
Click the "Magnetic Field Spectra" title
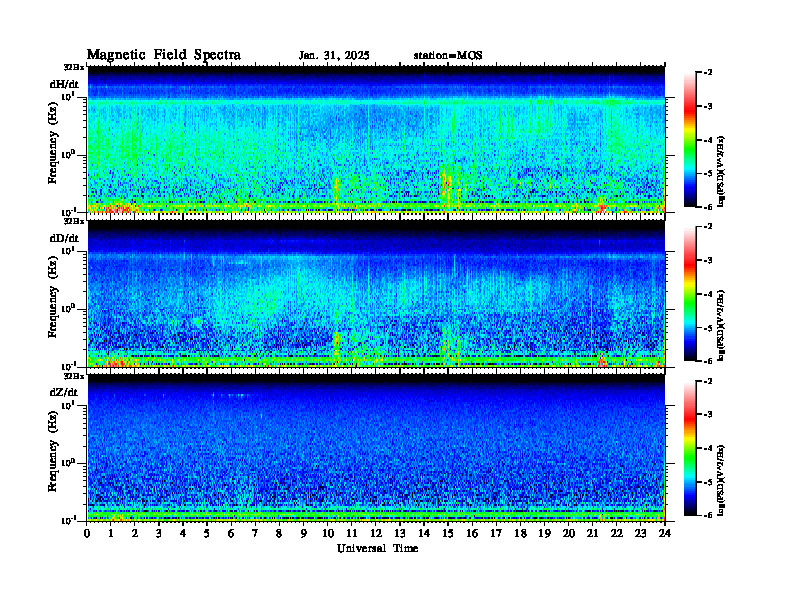click(x=164, y=55)
